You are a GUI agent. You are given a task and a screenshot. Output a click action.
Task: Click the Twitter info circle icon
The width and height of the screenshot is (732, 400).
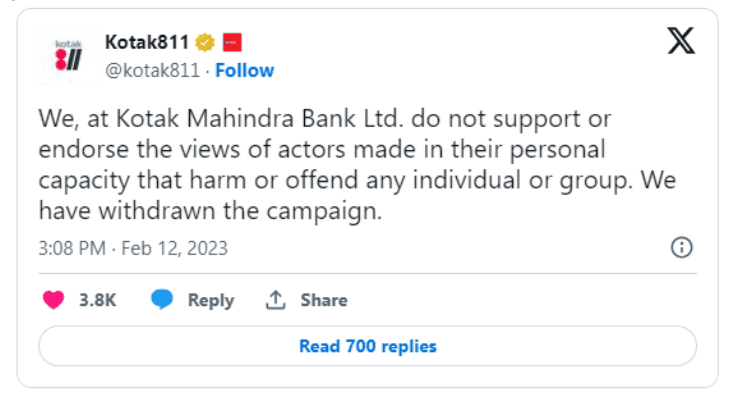[x=681, y=248]
